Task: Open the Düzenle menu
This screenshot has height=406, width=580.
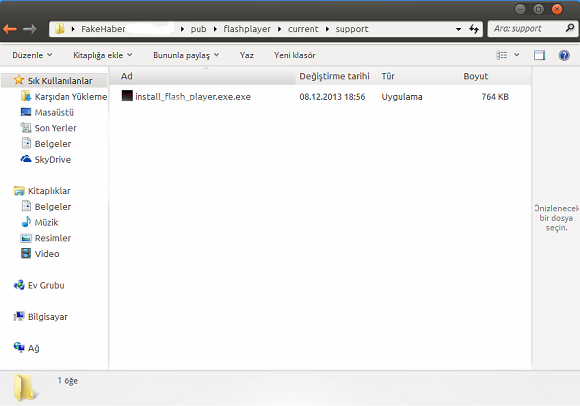Action: [32, 55]
